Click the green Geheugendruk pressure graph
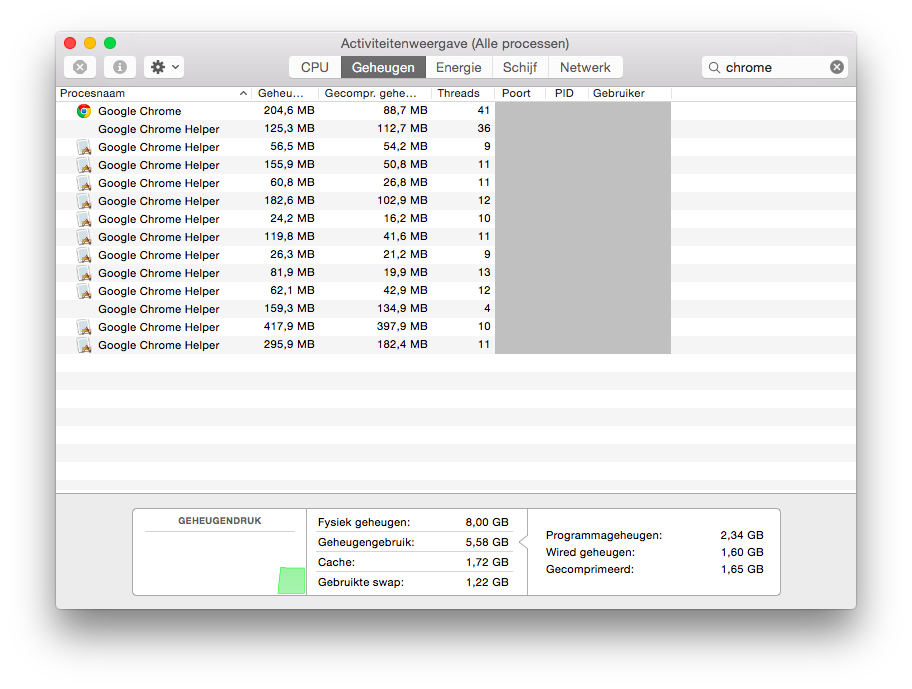 pyautogui.click(x=291, y=580)
